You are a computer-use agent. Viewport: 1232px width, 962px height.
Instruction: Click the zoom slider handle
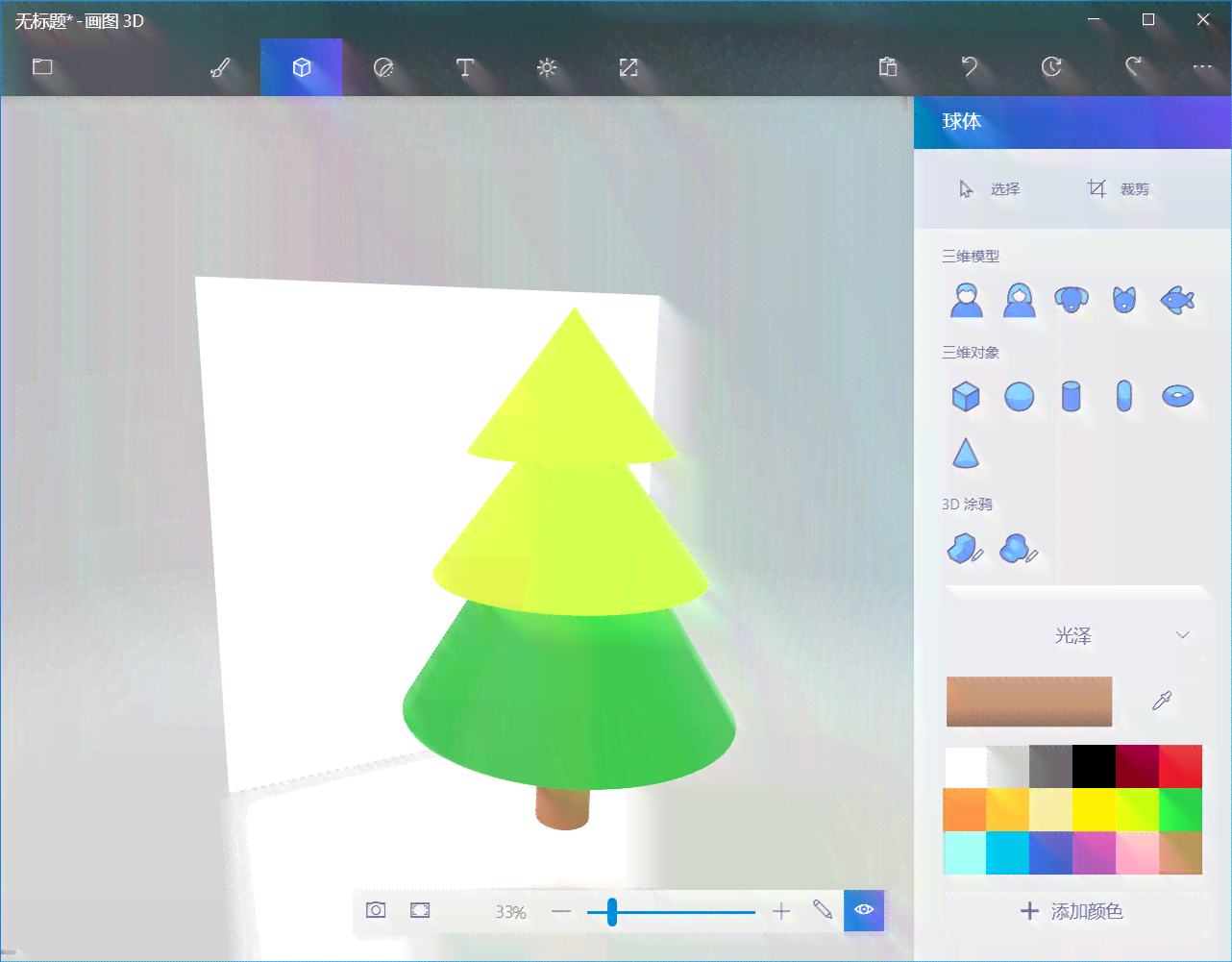611,911
